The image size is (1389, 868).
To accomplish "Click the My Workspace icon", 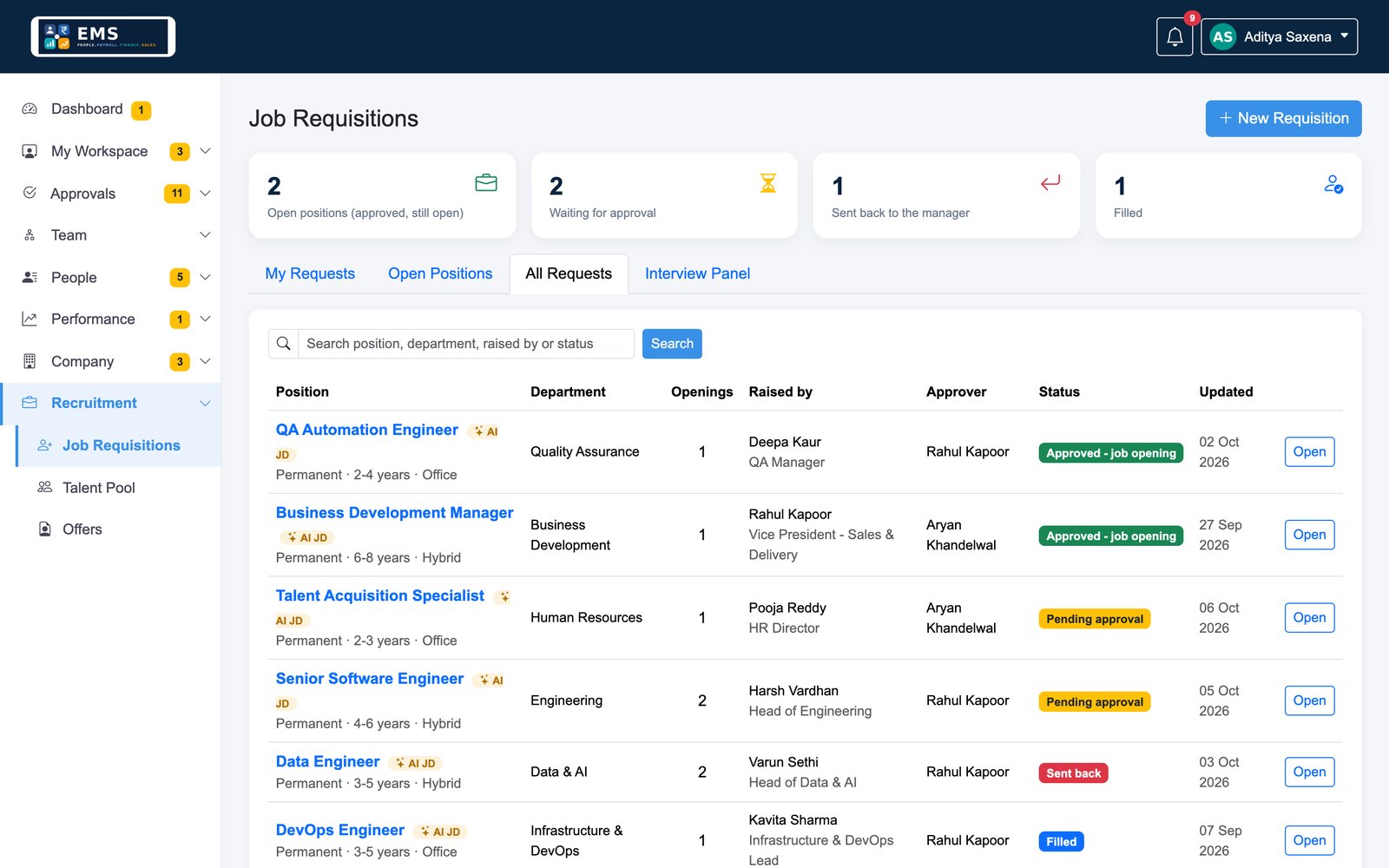I will 30,151.
